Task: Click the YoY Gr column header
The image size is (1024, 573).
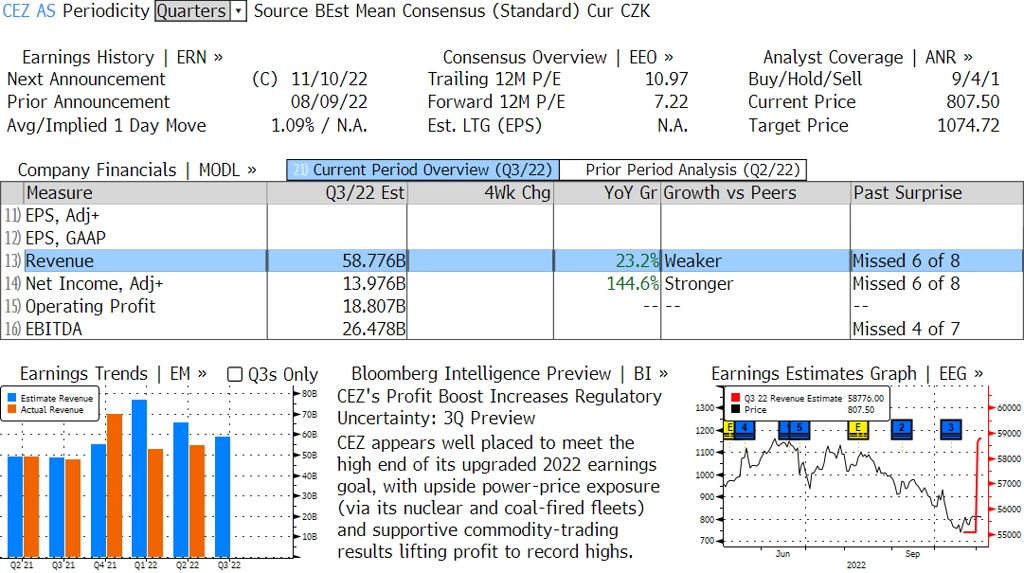Action: pyautogui.click(x=607, y=193)
